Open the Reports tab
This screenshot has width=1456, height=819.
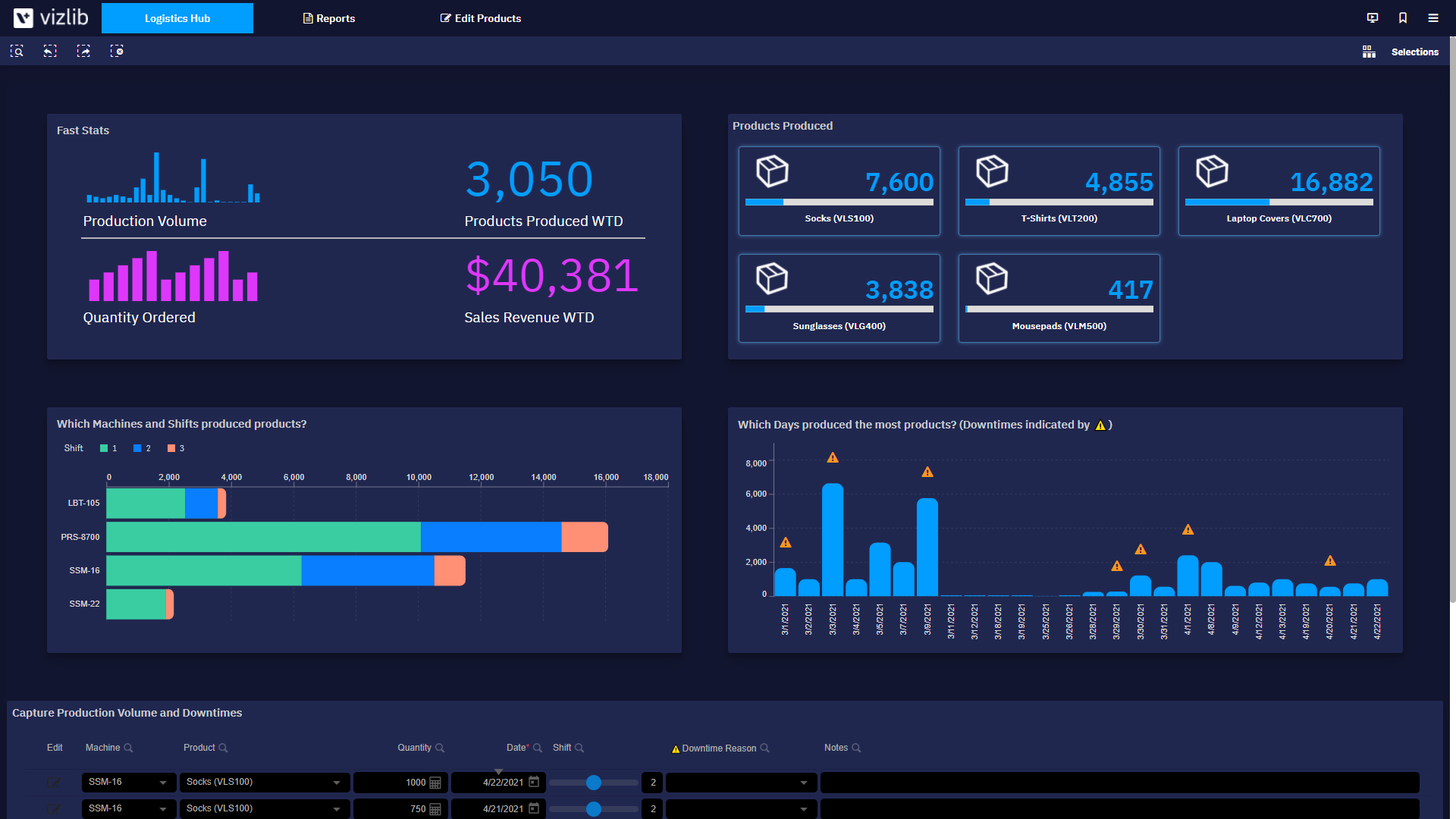[x=329, y=18]
